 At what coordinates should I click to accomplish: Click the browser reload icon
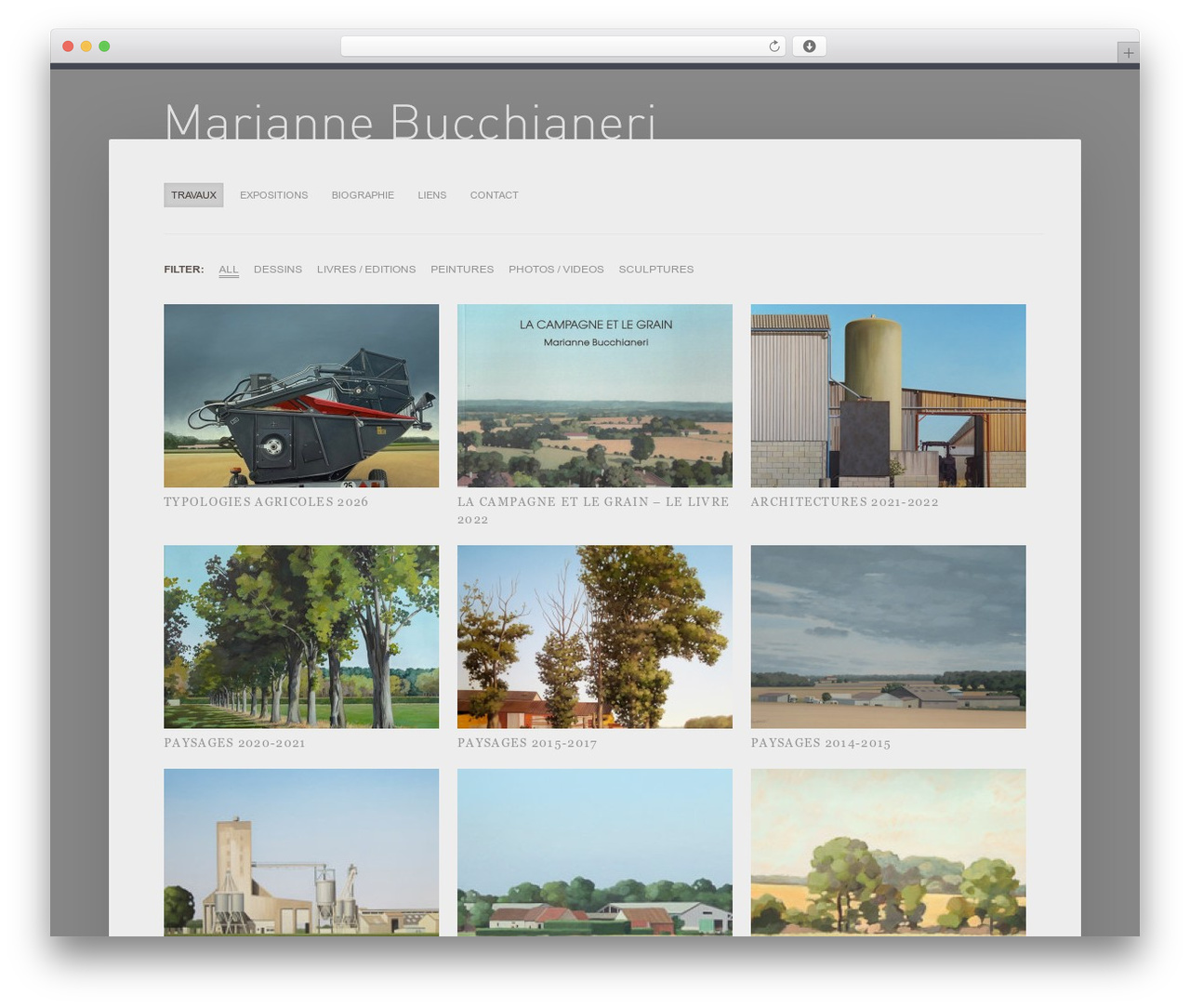[773, 46]
